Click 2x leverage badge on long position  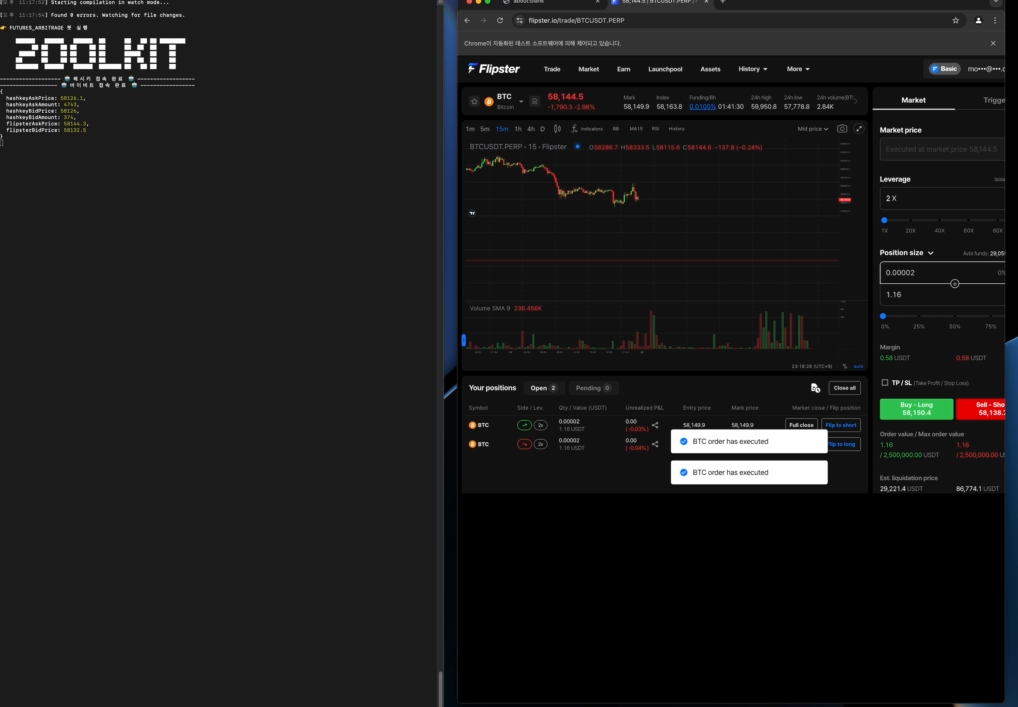tap(540, 425)
